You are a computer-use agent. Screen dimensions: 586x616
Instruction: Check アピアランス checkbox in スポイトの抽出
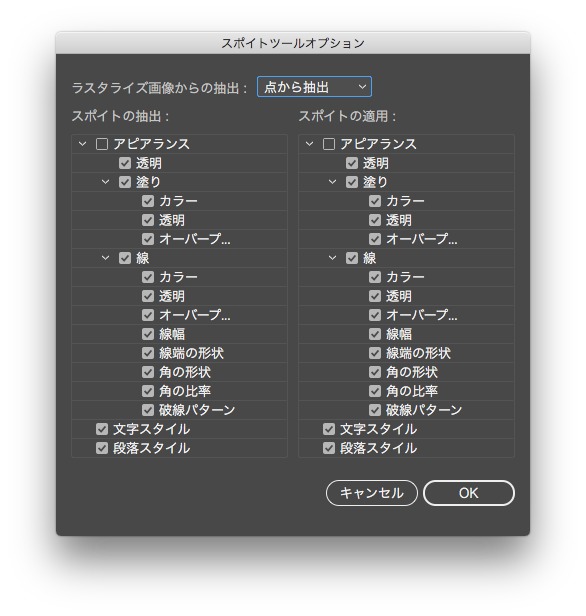[102, 144]
